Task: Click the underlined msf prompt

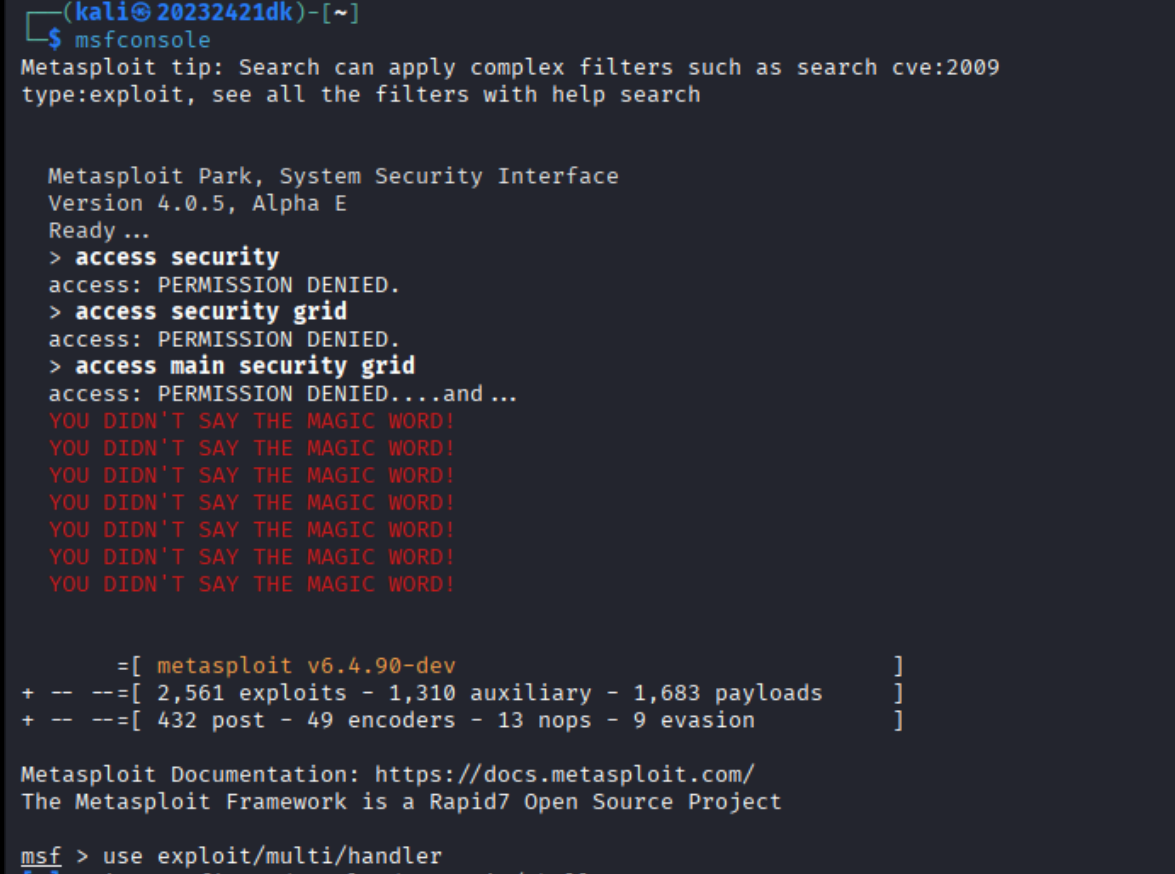Action: pyautogui.click(x=40, y=856)
